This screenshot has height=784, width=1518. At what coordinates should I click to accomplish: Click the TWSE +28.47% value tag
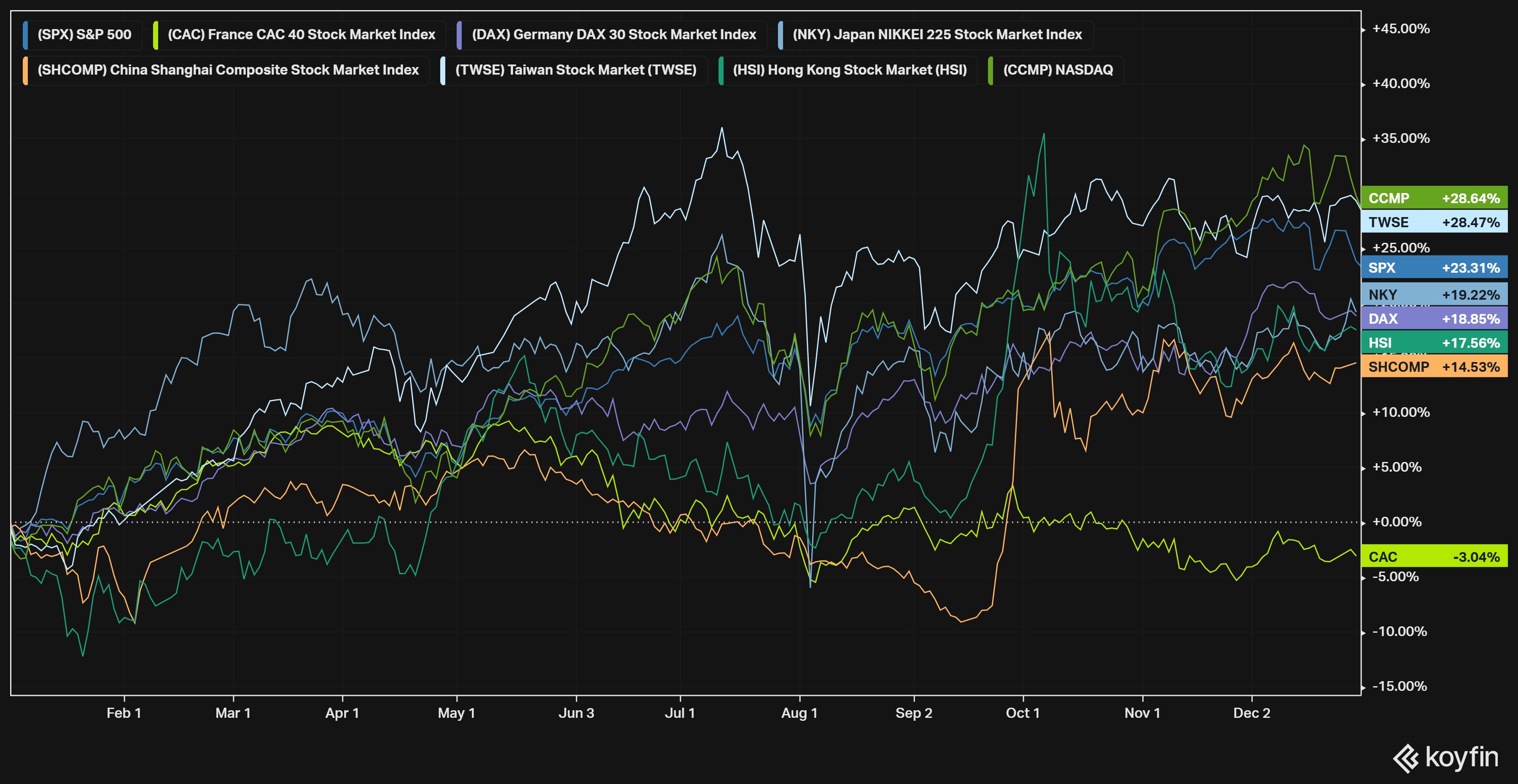(x=1434, y=222)
